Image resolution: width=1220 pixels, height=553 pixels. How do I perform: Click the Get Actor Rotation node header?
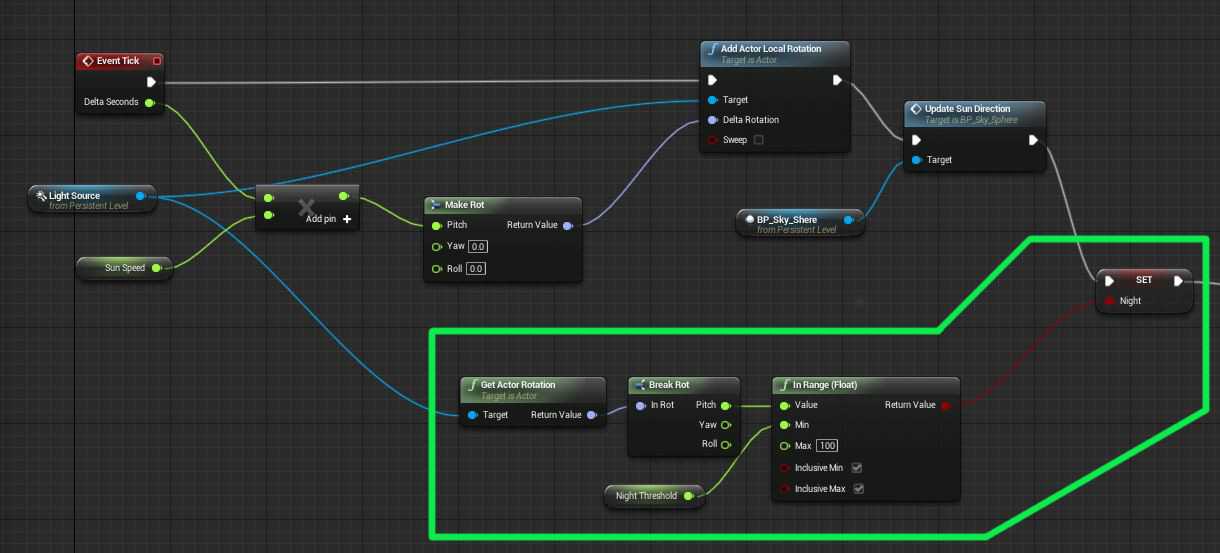(518, 388)
